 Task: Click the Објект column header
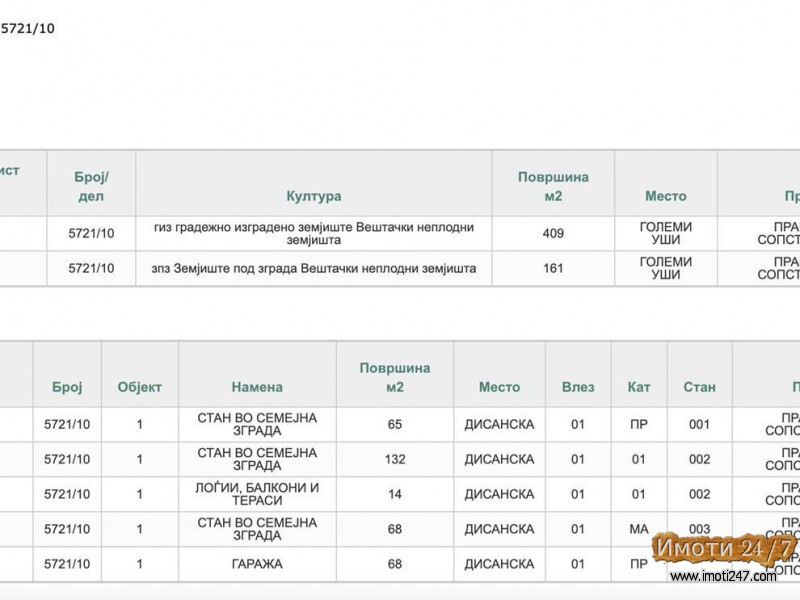[139, 387]
